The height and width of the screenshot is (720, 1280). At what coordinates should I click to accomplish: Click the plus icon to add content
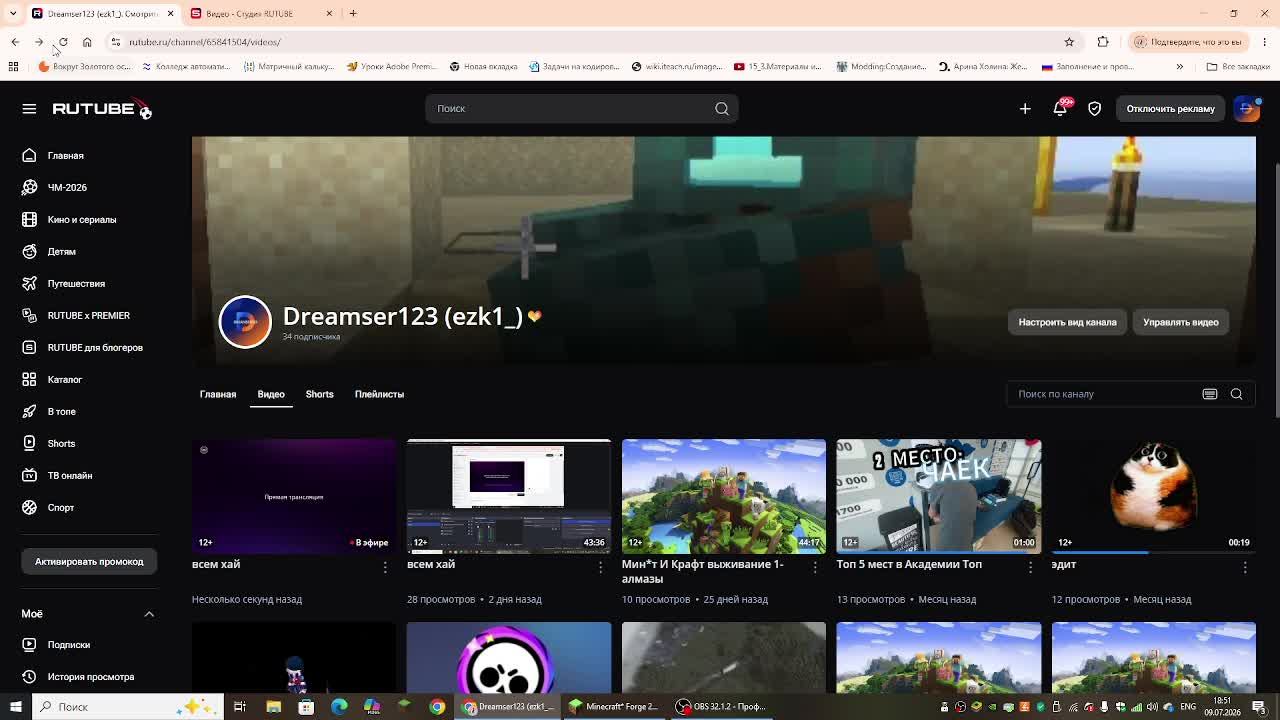[1025, 108]
